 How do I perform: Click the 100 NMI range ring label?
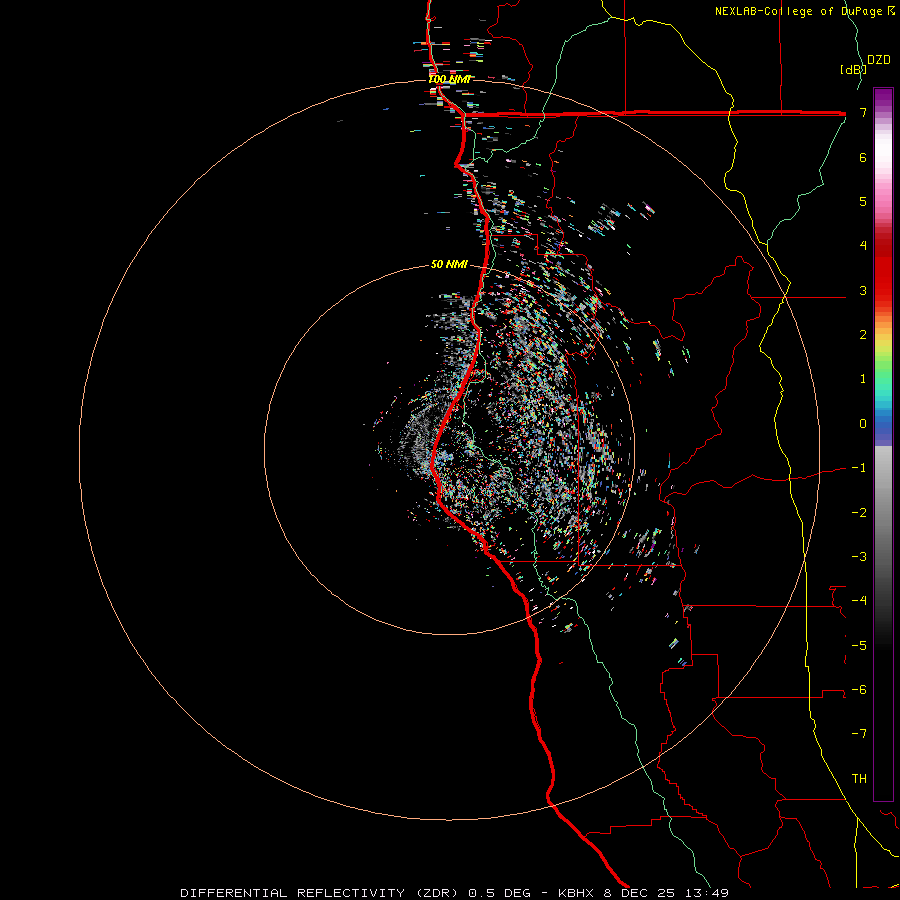[450, 79]
